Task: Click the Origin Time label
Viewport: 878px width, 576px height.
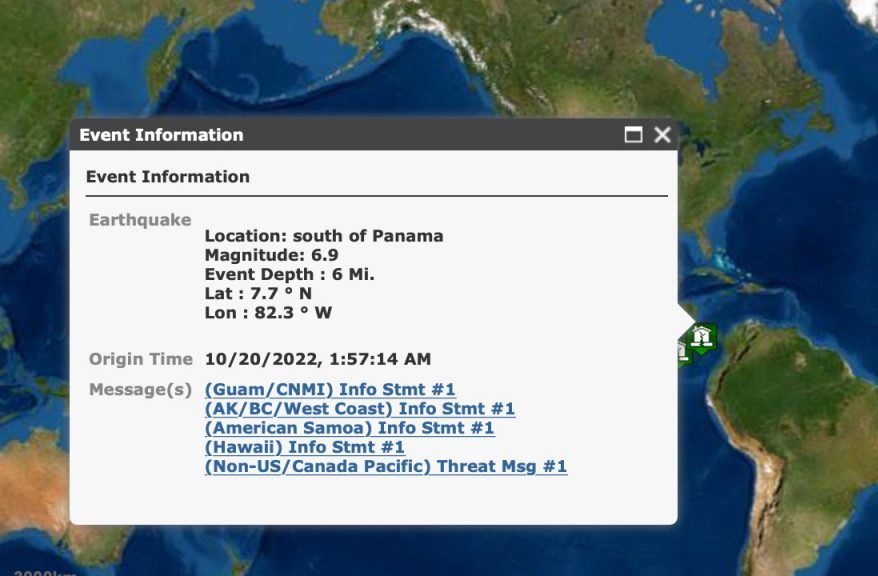Action: tap(140, 359)
